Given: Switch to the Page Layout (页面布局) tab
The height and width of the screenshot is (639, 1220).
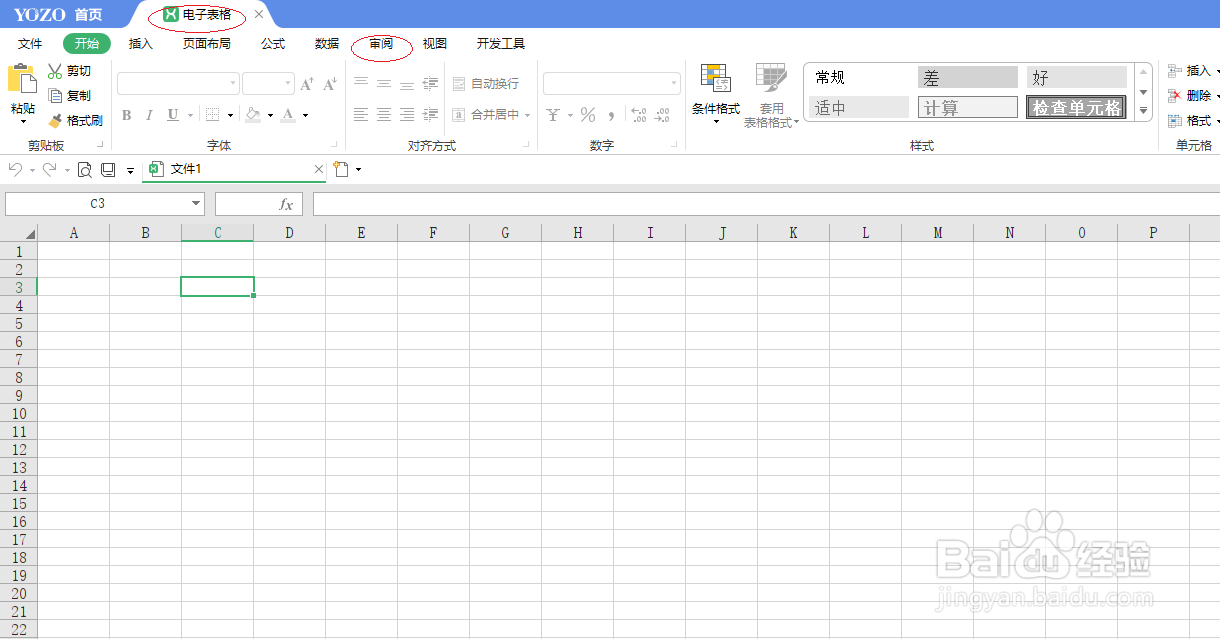Looking at the screenshot, I should [x=206, y=44].
